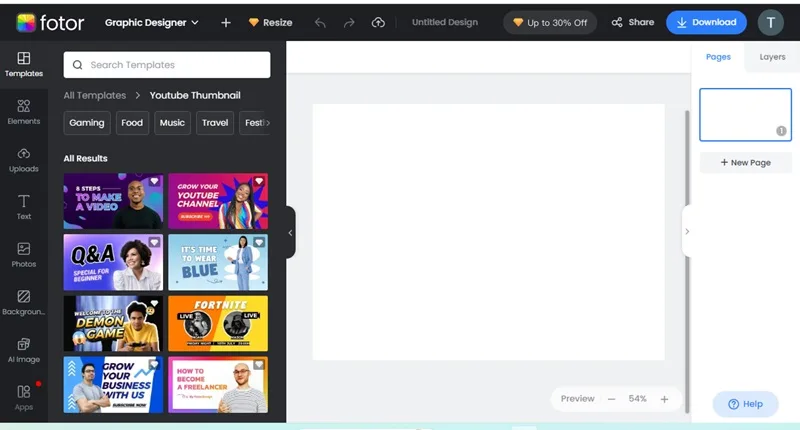Click the zoom in plus button

664,399
